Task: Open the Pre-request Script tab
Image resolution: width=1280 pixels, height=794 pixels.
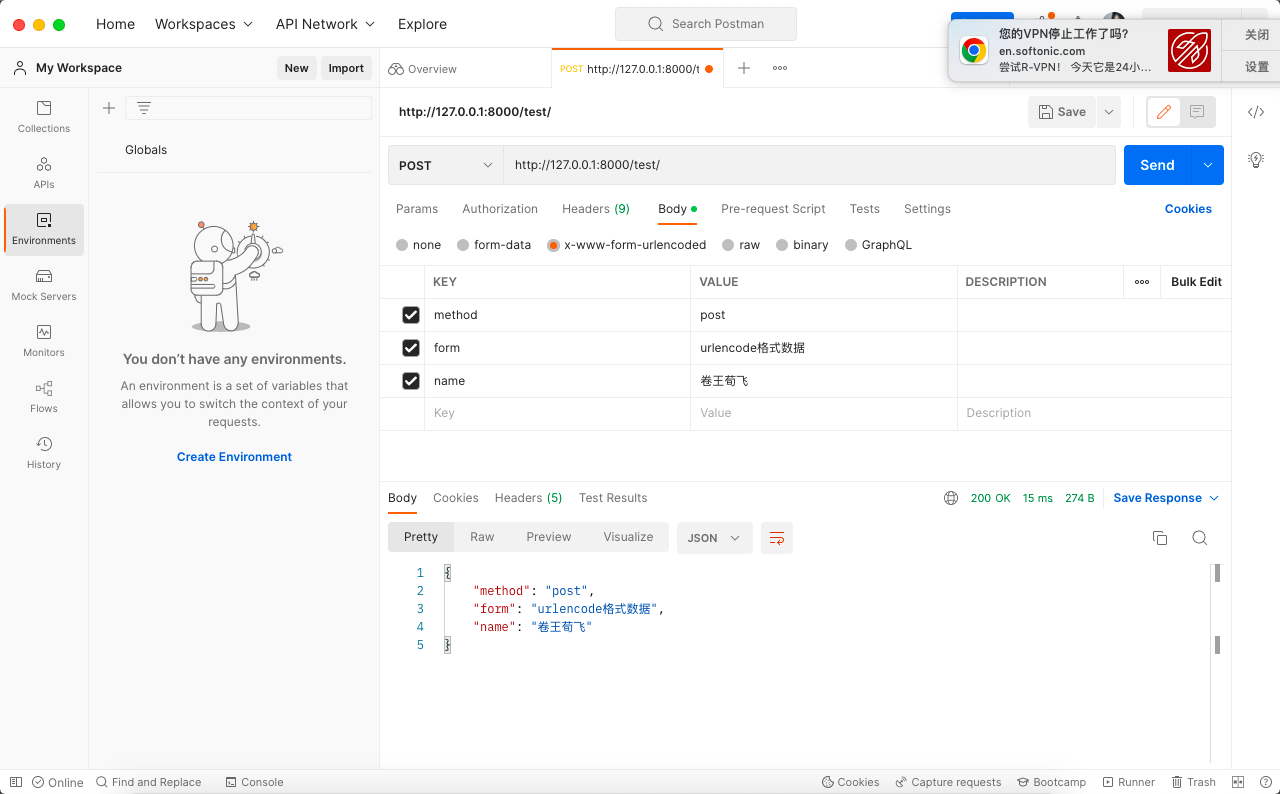Action: pos(773,209)
